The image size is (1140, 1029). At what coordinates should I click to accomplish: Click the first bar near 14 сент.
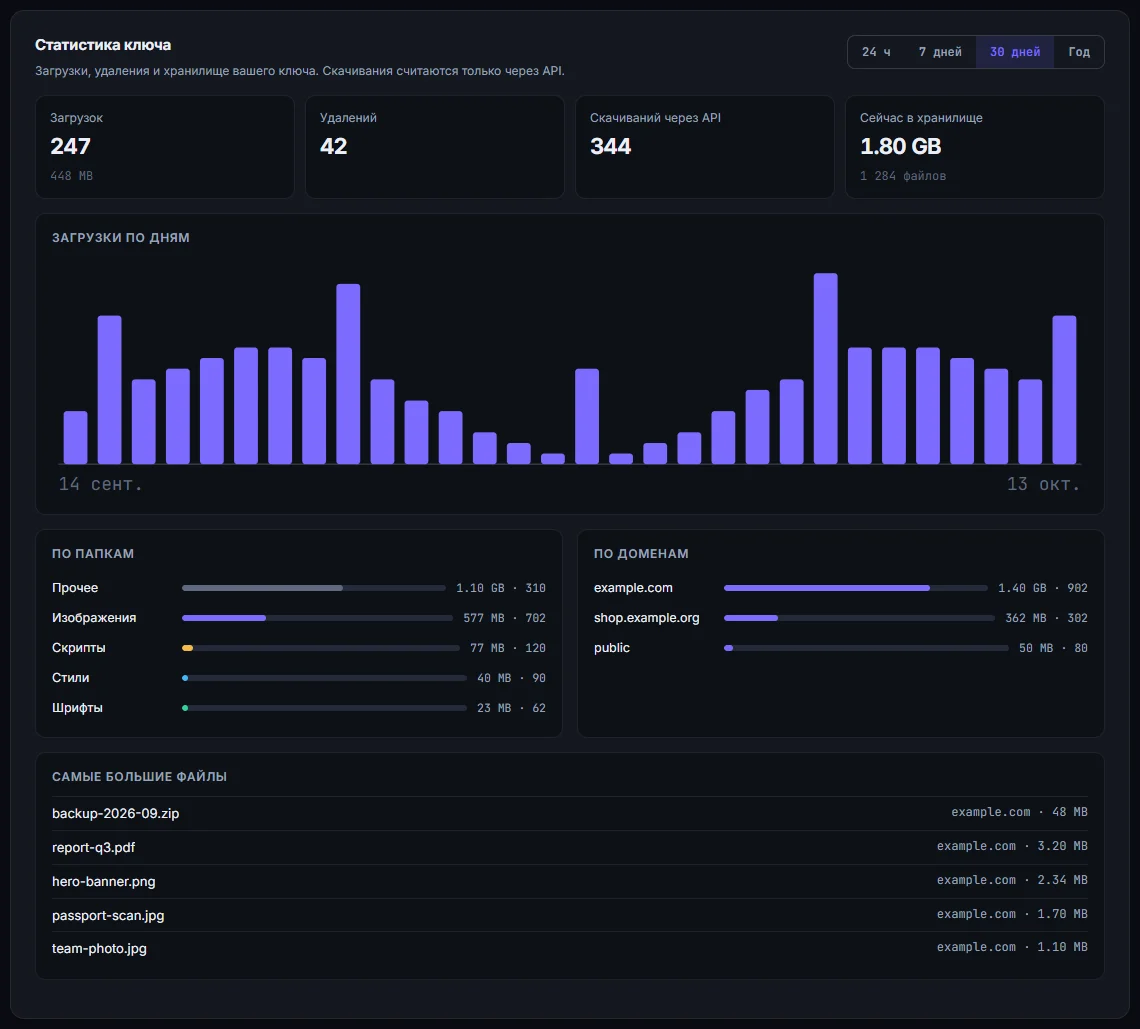coord(76,438)
